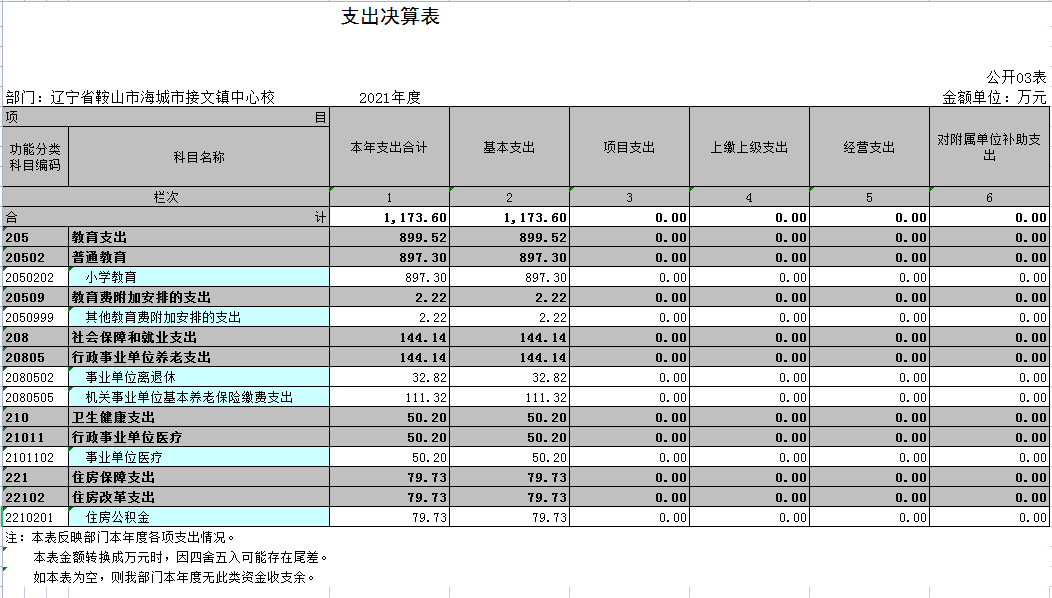Viewport: 1052px width, 598px height.
Task: Click code cell 2080502
Action: point(35,377)
